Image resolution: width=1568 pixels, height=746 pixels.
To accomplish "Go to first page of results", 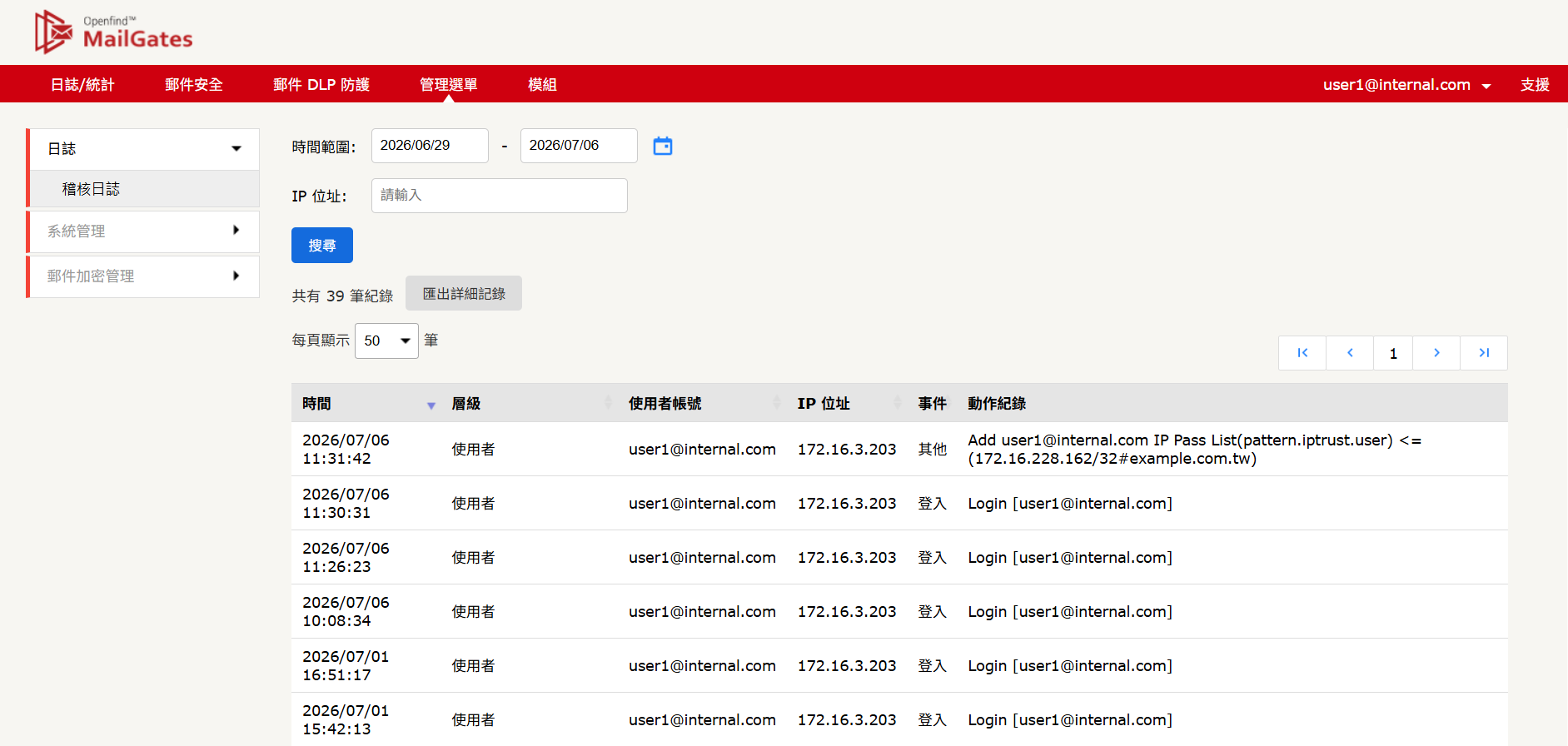I will (1302, 353).
